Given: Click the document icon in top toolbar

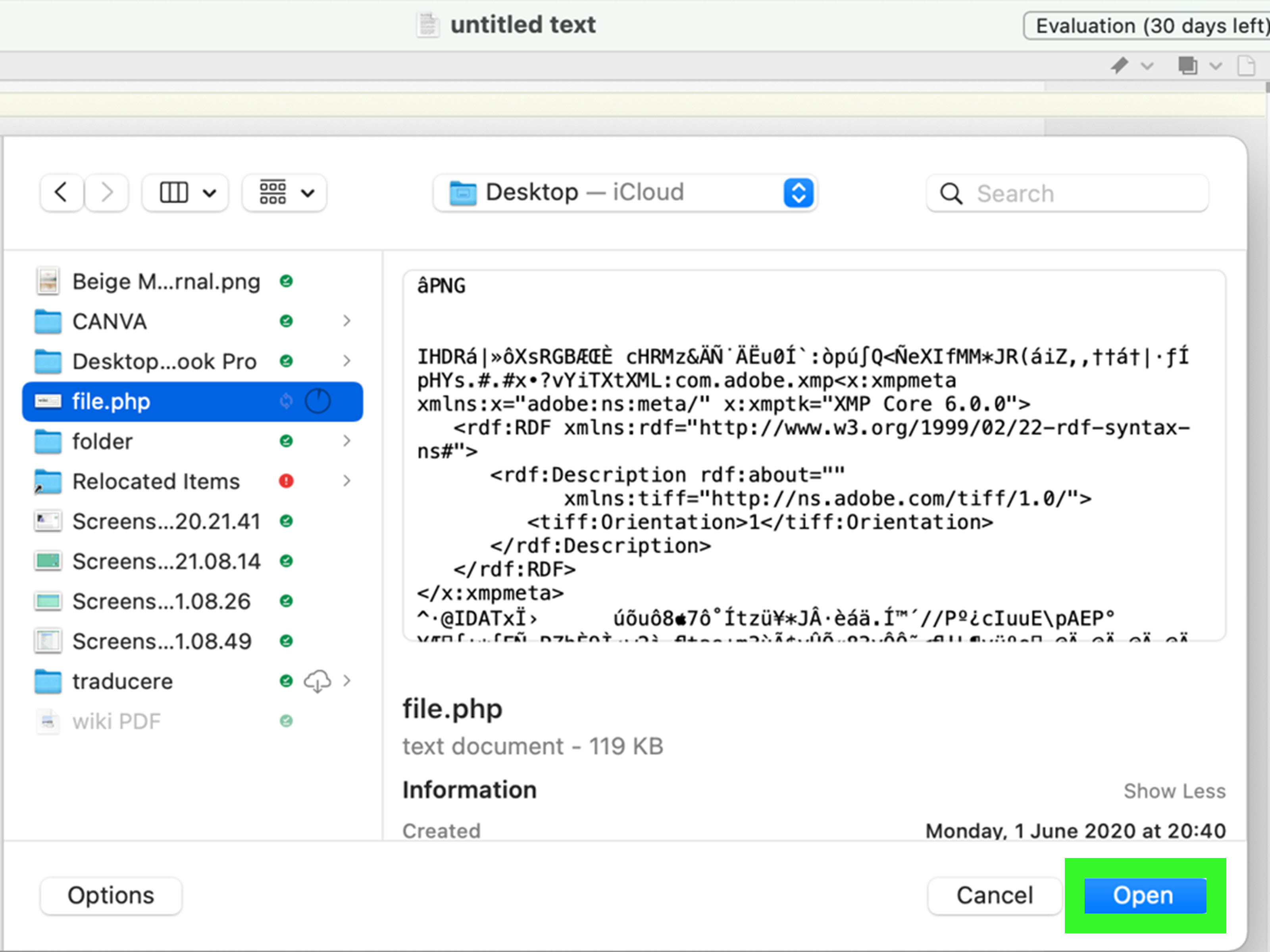Looking at the screenshot, I should point(1246,65).
